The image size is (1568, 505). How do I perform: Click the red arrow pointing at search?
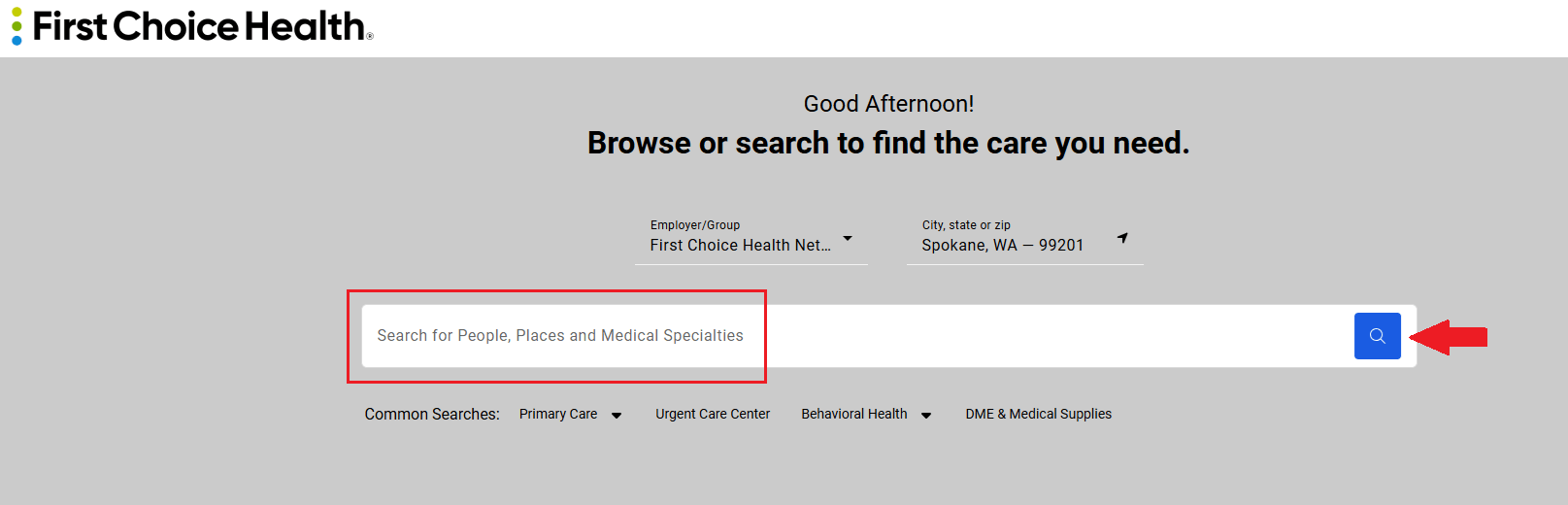pos(1450,337)
